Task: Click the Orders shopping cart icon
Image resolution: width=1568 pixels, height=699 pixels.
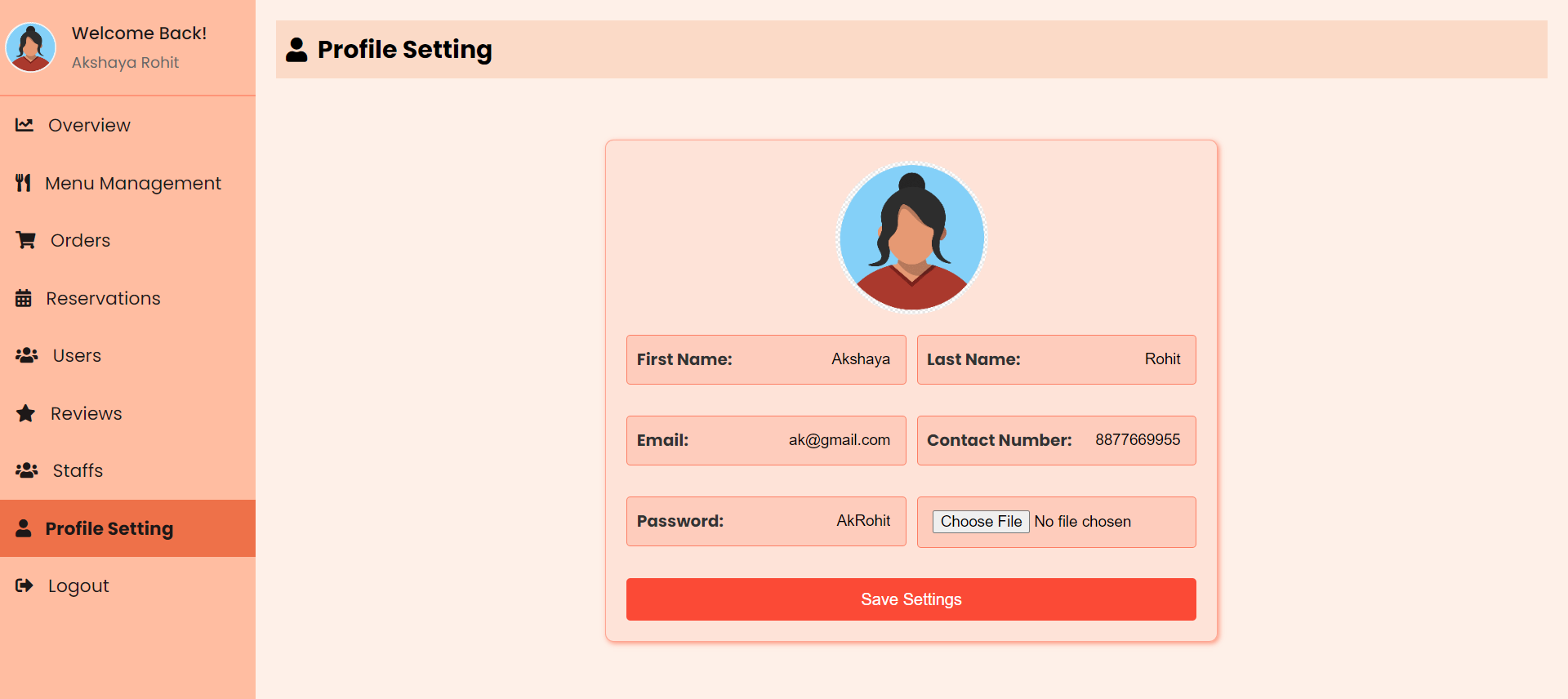Action: pyautogui.click(x=26, y=240)
